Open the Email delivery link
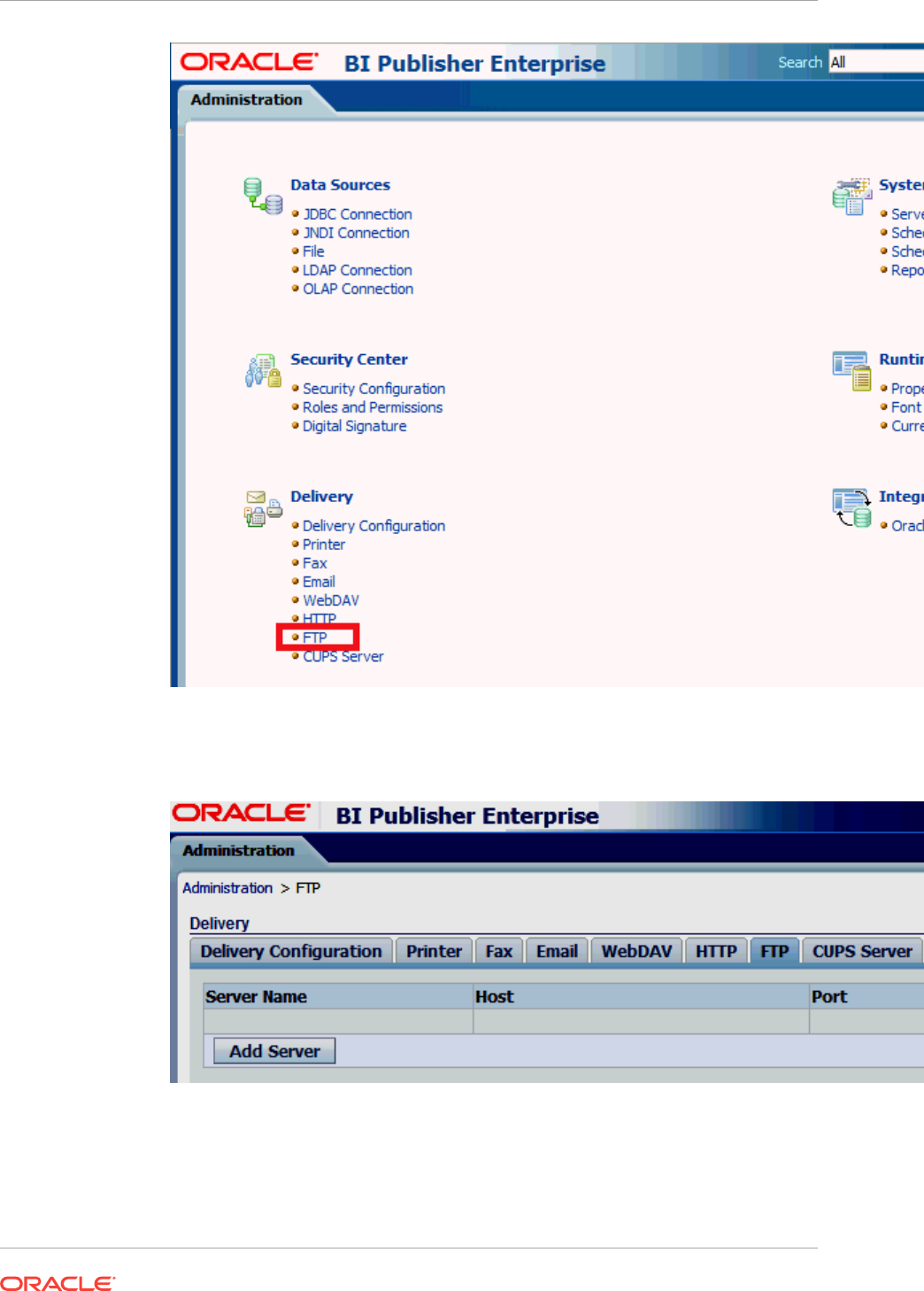 click(x=319, y=582)
